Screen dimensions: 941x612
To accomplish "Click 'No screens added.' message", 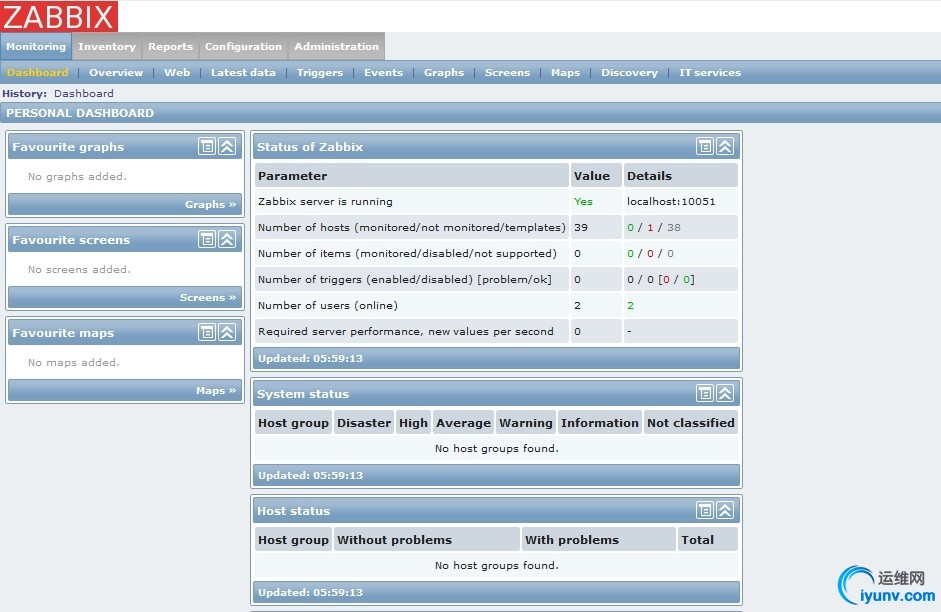I will (x=79, y=269).
